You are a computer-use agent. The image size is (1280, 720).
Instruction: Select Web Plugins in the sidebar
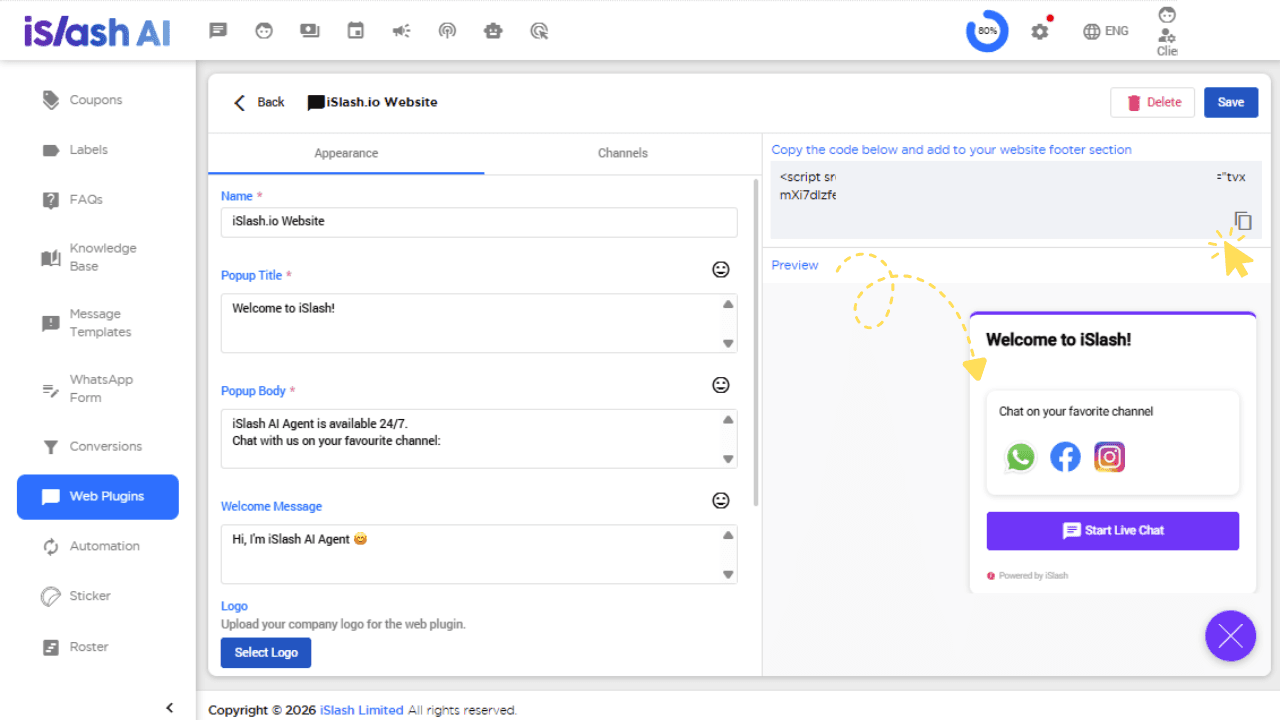97,497
